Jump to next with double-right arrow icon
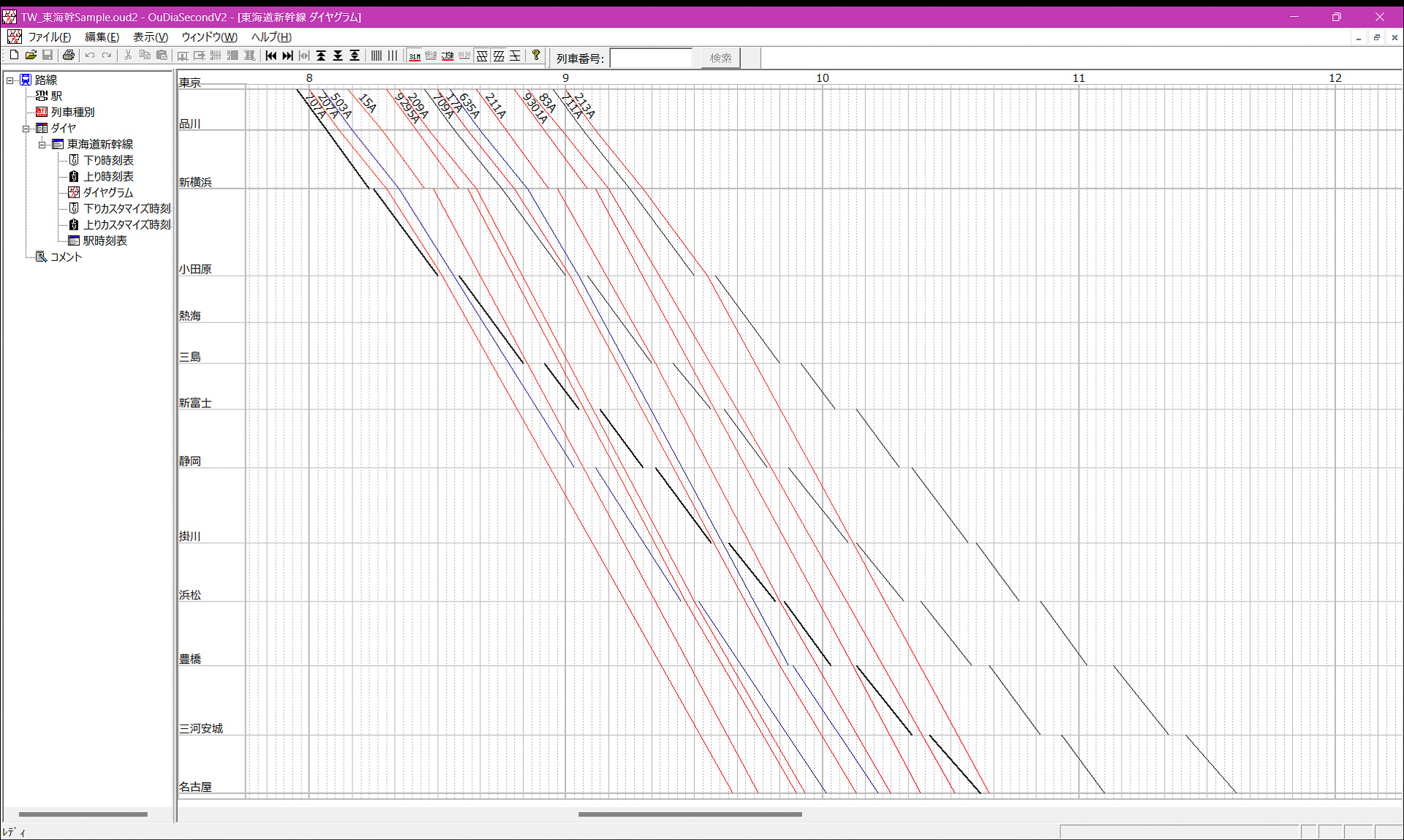Image resolution: width=1404 pixels, height=840 pixels. coord(287,56)
